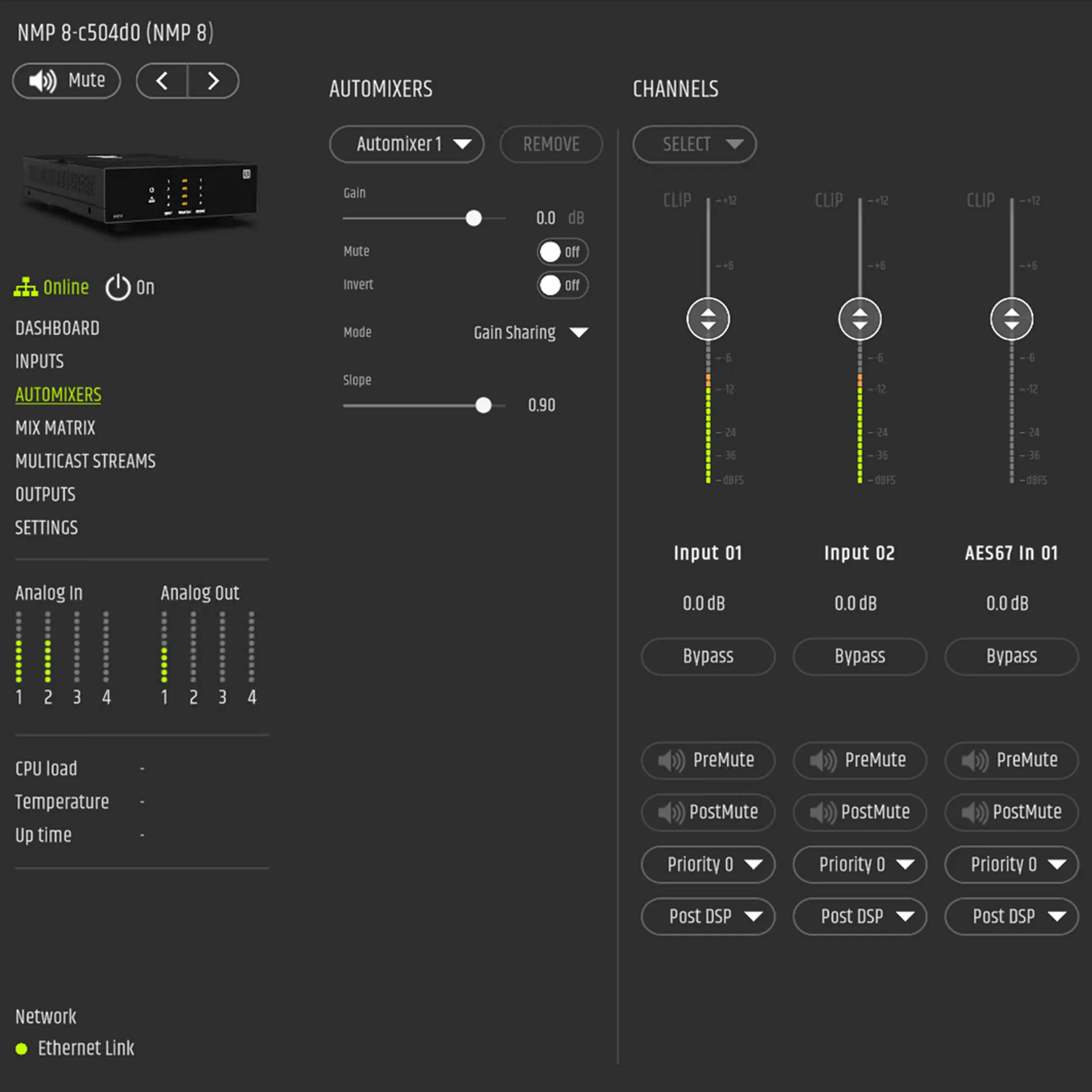
Task: Switch to the MIX MATRIX section
Action: pyautogui.click(x=55, y=428)
